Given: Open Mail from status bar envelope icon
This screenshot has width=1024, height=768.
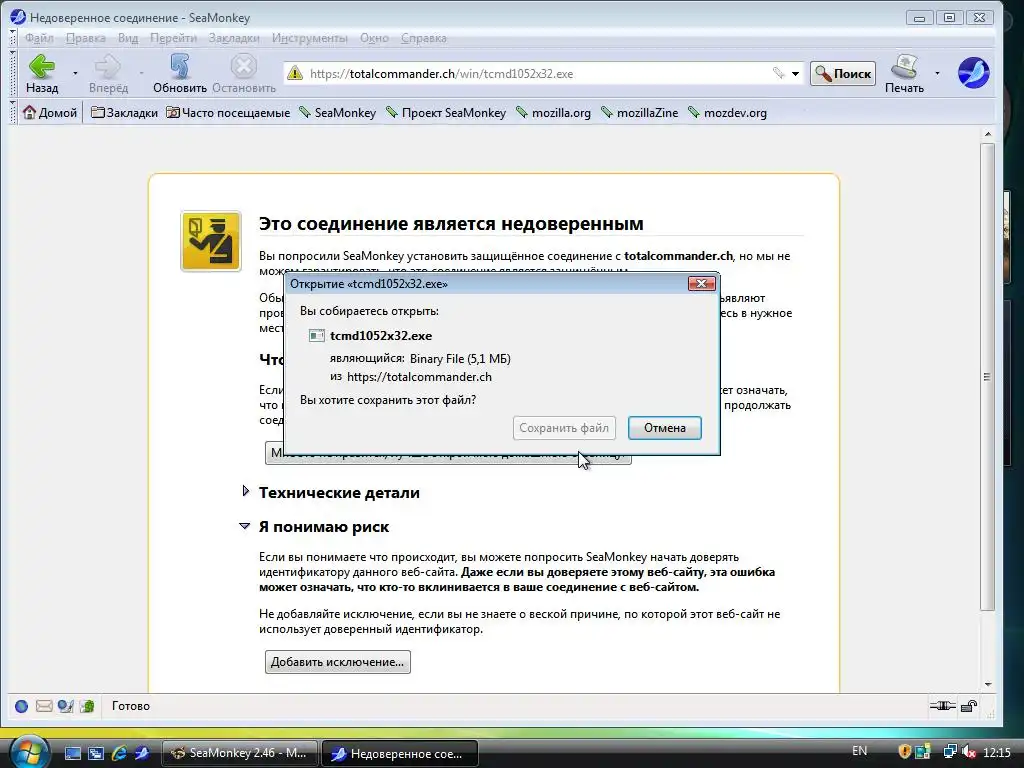Looking at the screenshot, I should point(44,706).
